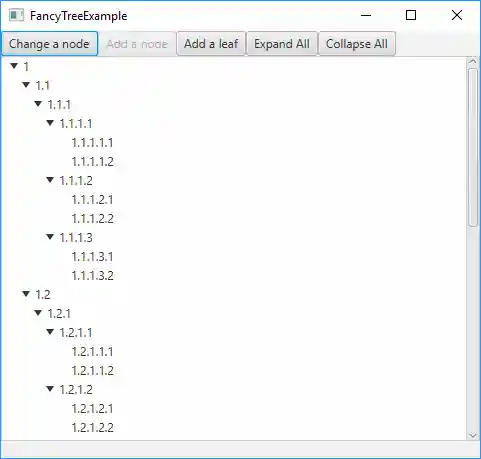Screen dimensions: 481x459
Task: Select the 1.2.1 node label
Action: click(x=59, y=314)
